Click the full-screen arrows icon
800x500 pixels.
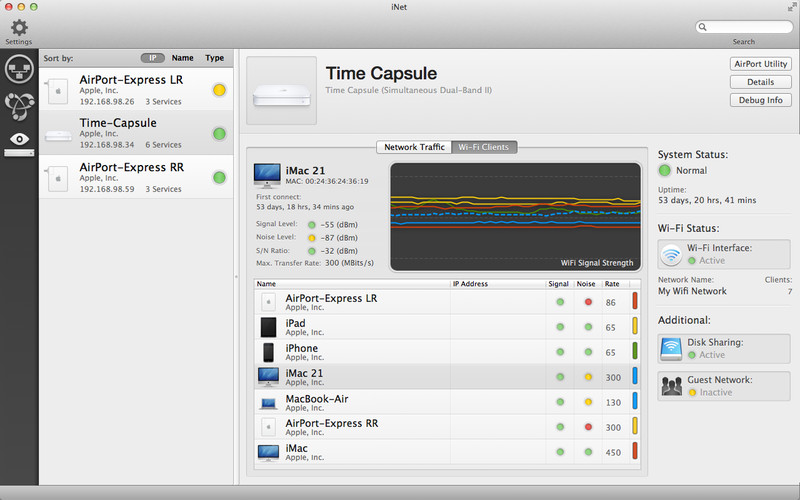pyautogui.click(x=791, y=7)
